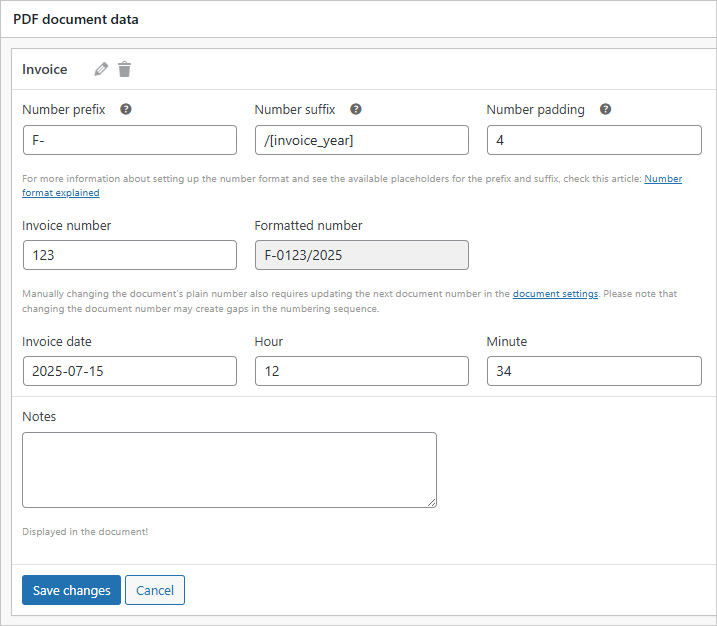Click the Cancel button

155,590
